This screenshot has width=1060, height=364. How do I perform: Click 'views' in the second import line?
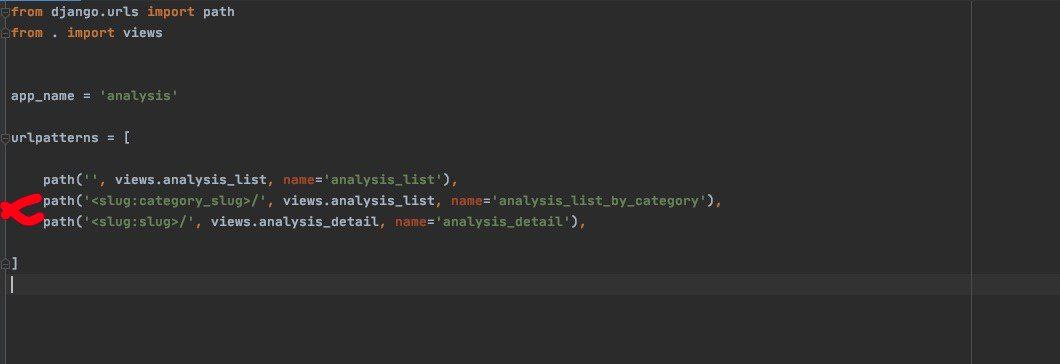coord(143,32)
